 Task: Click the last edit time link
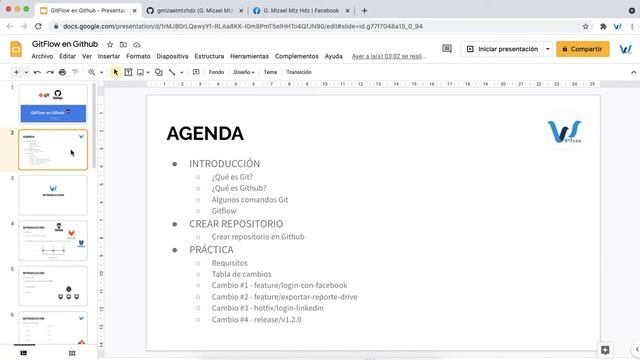click(x=389, y=56)
